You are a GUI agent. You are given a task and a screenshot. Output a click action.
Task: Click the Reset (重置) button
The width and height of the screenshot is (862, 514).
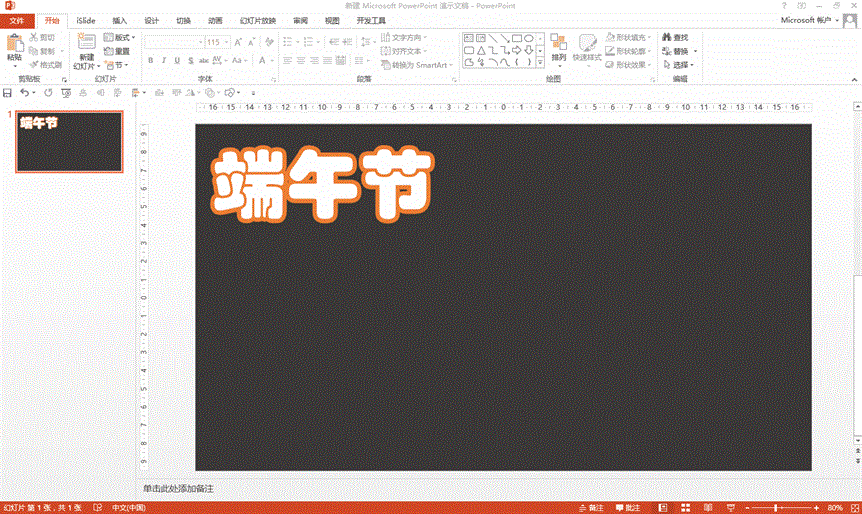[120, 51]
